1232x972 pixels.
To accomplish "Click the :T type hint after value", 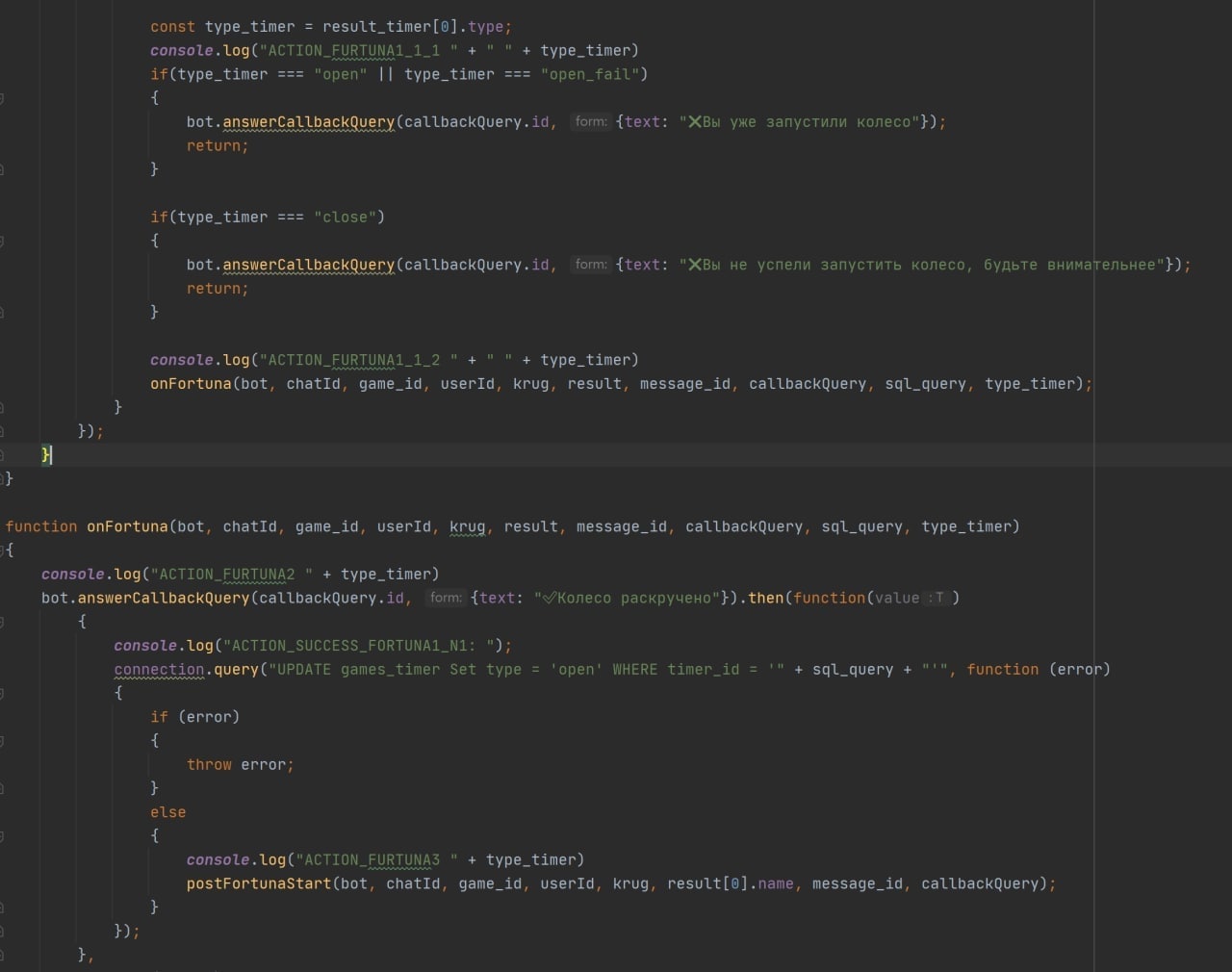I will (x=937, y=598).
